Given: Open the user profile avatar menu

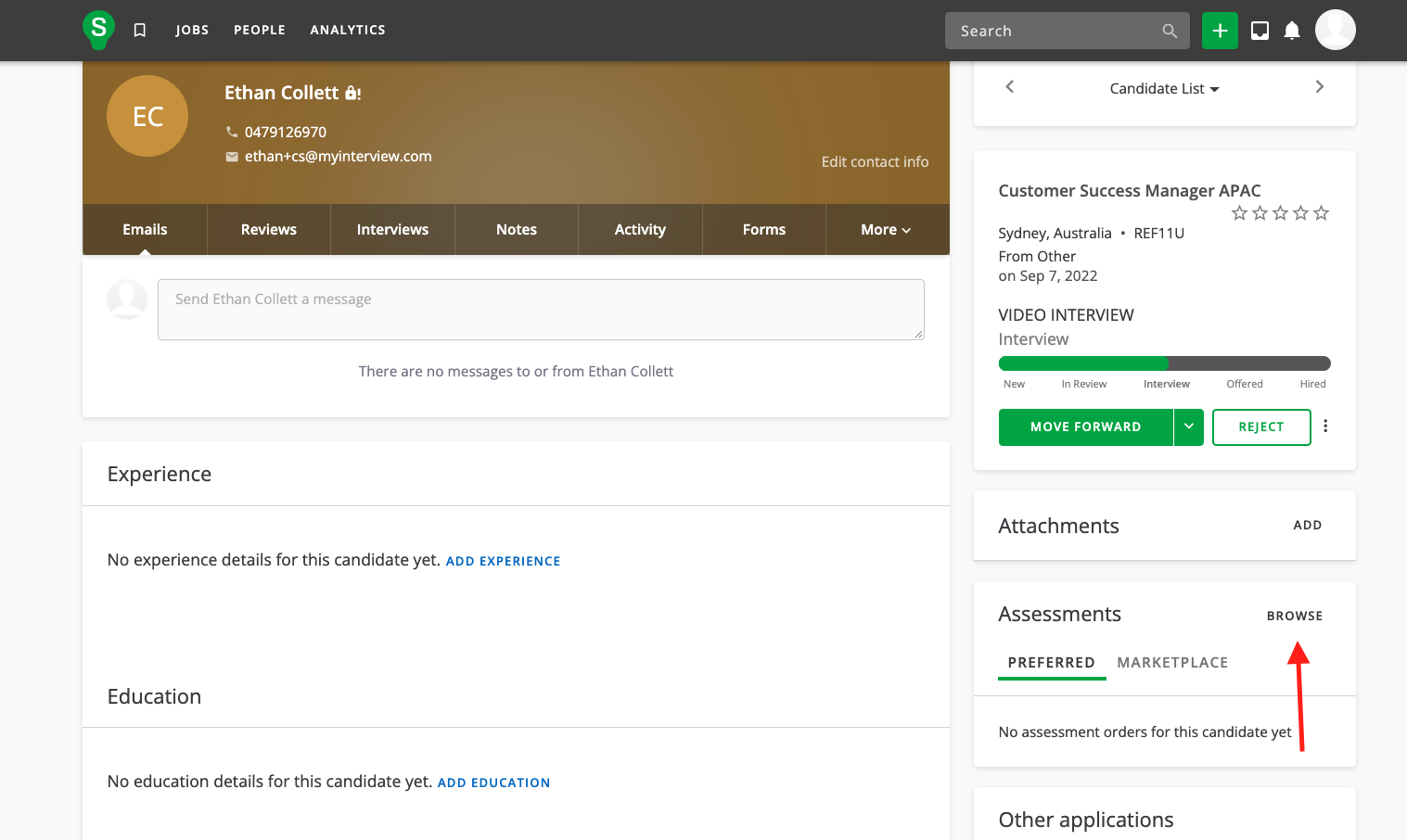Looking at the screenshot, I should point(1335,30).
